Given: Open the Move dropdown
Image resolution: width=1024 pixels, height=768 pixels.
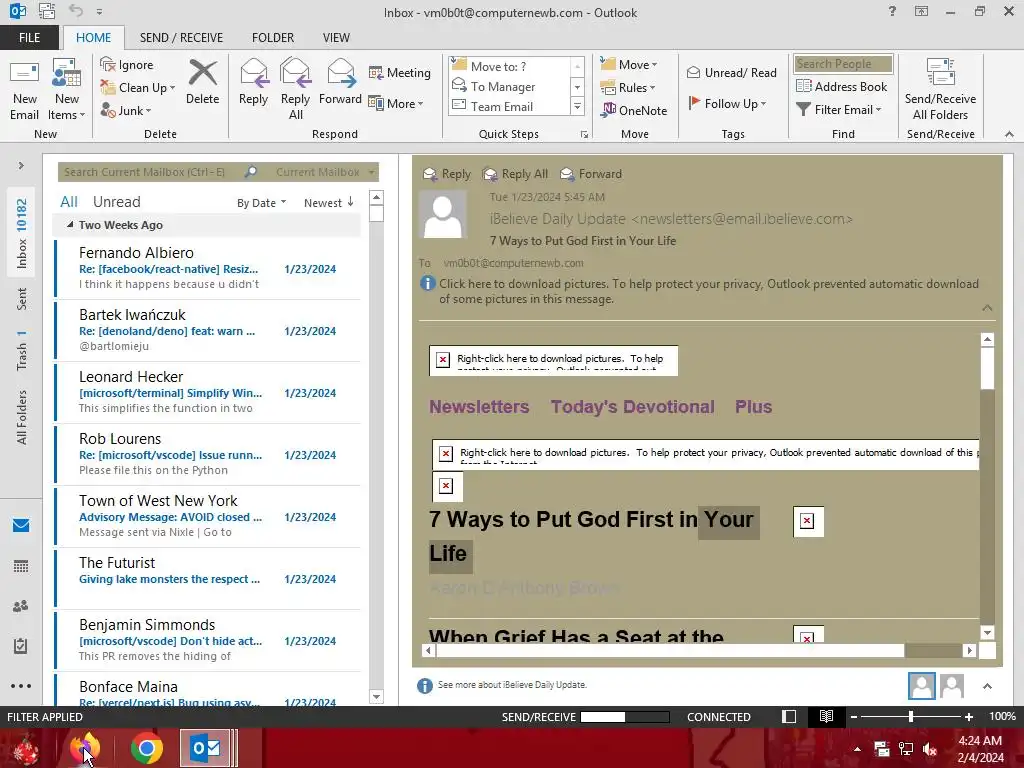Looking at the screenshot, I should [629, 64].
